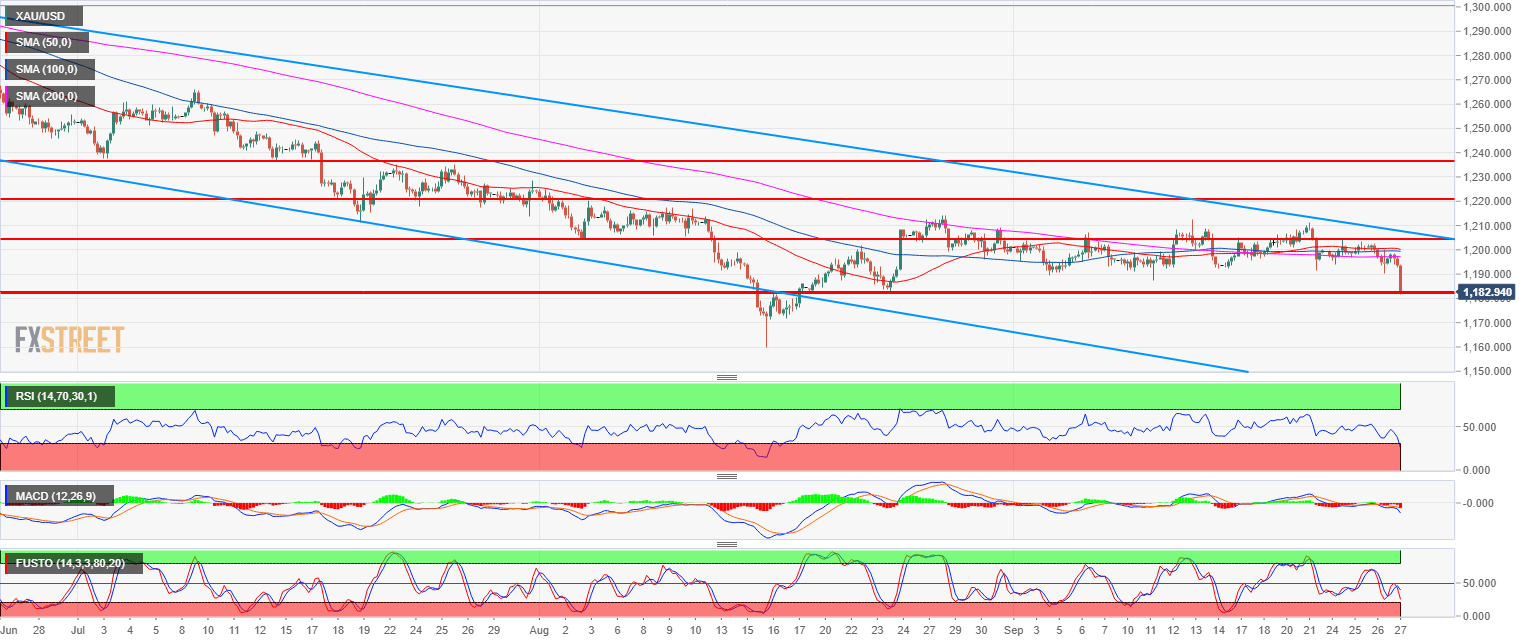Grab the resize handle above the RSI panel
This screenshot has width=1531, height=643.
[727, 377]
